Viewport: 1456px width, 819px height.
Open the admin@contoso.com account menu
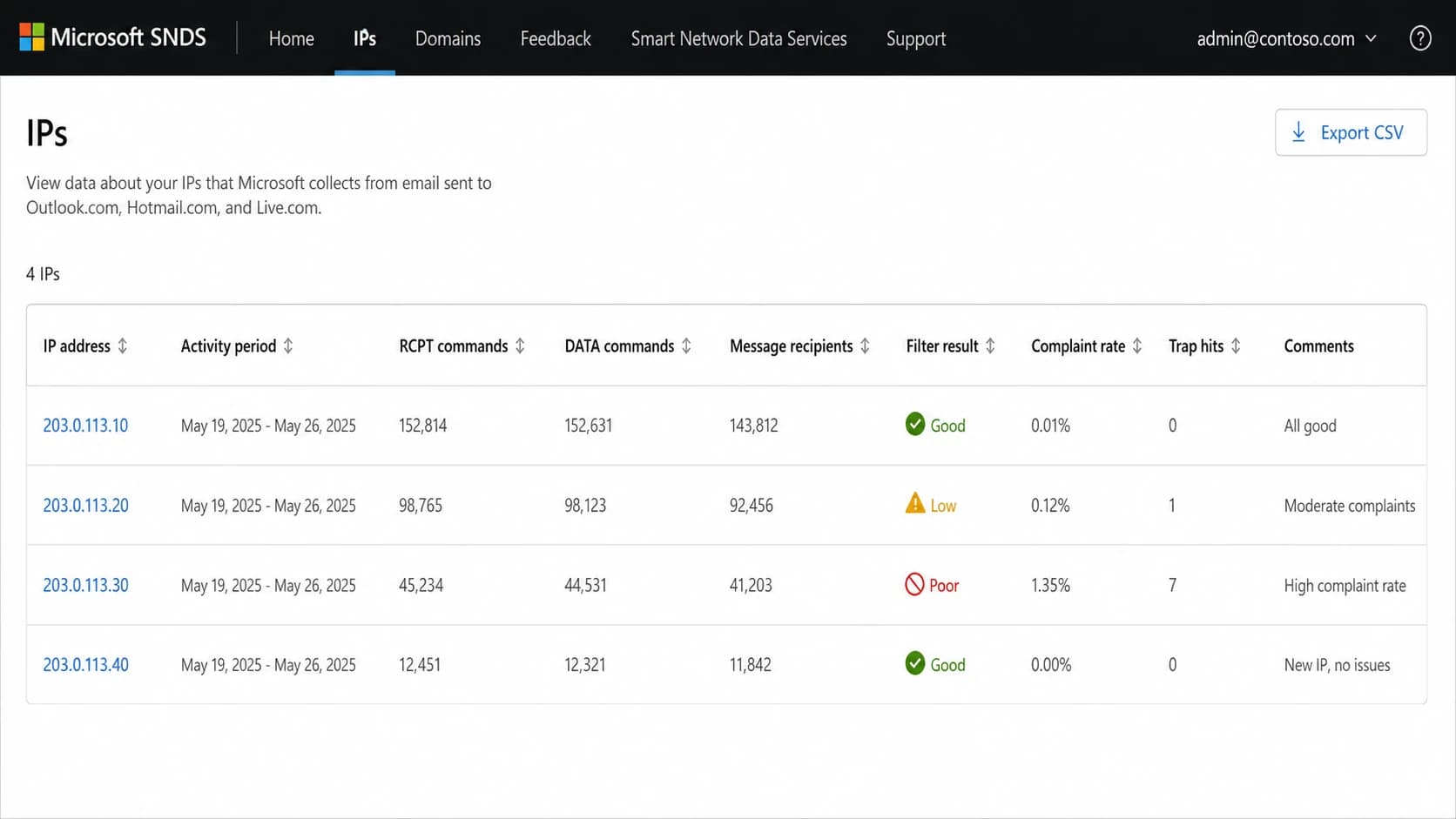1286,38
